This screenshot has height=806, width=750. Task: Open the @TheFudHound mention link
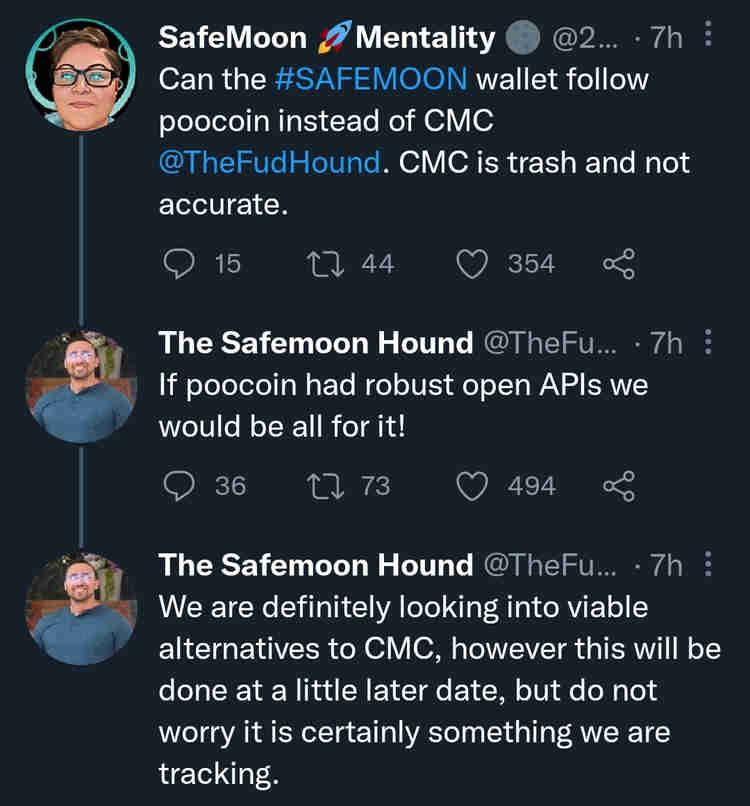[x=270, y=162]
